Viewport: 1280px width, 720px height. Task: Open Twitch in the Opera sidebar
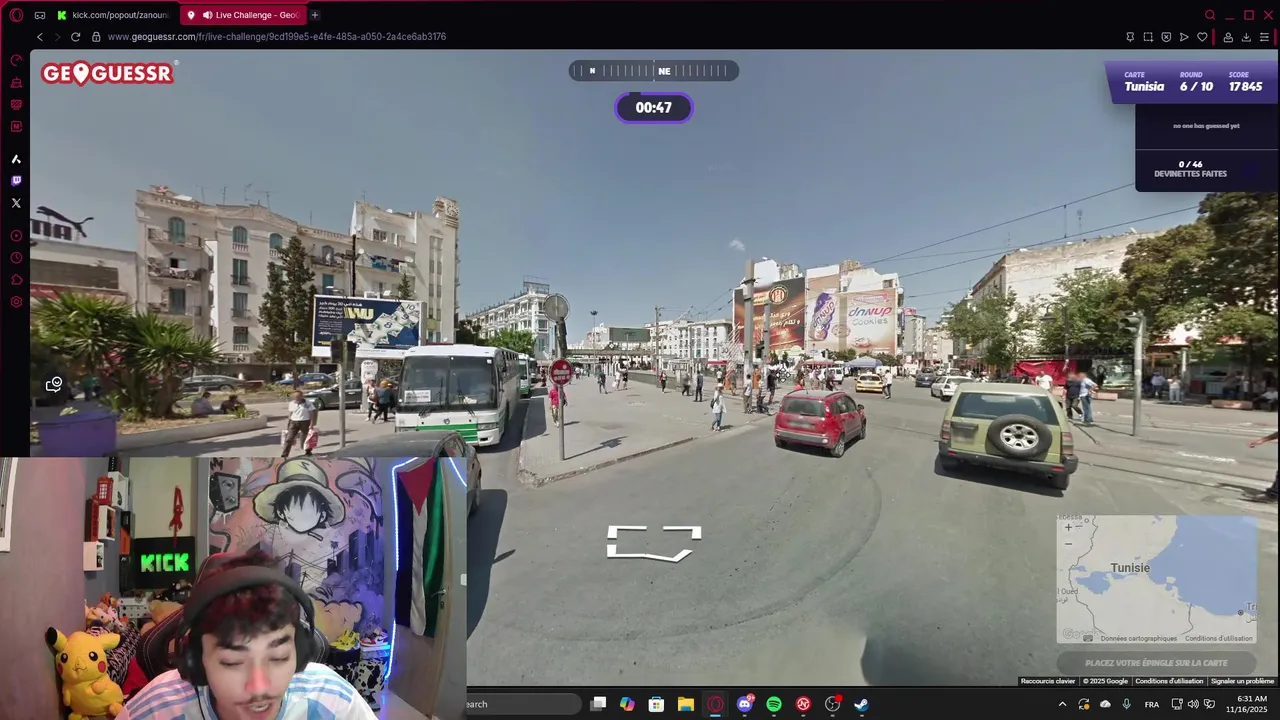[x=16, y=181]
